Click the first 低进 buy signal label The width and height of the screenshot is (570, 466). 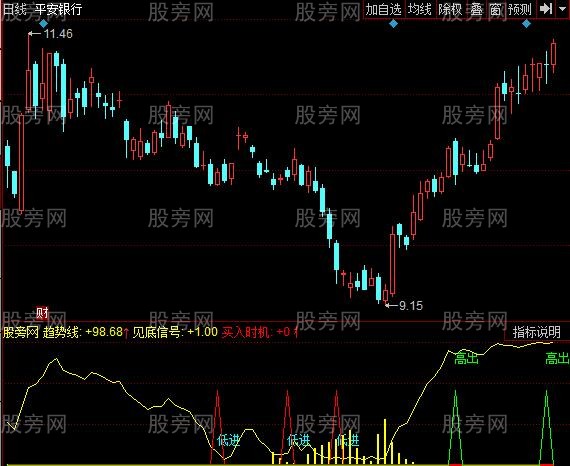pos(228,441)
